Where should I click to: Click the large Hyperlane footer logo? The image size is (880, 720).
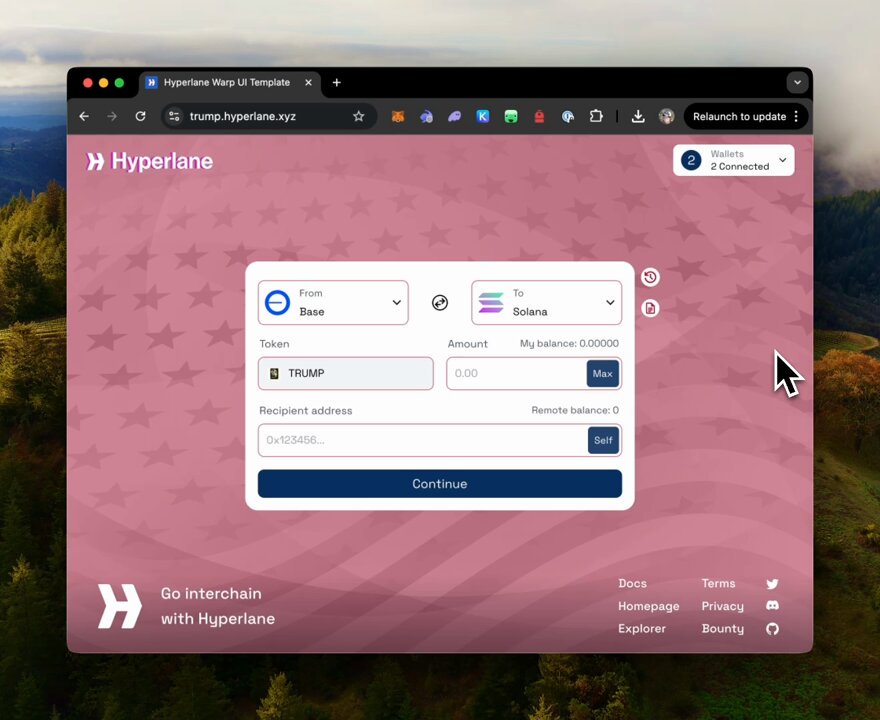tap(120, 606)
